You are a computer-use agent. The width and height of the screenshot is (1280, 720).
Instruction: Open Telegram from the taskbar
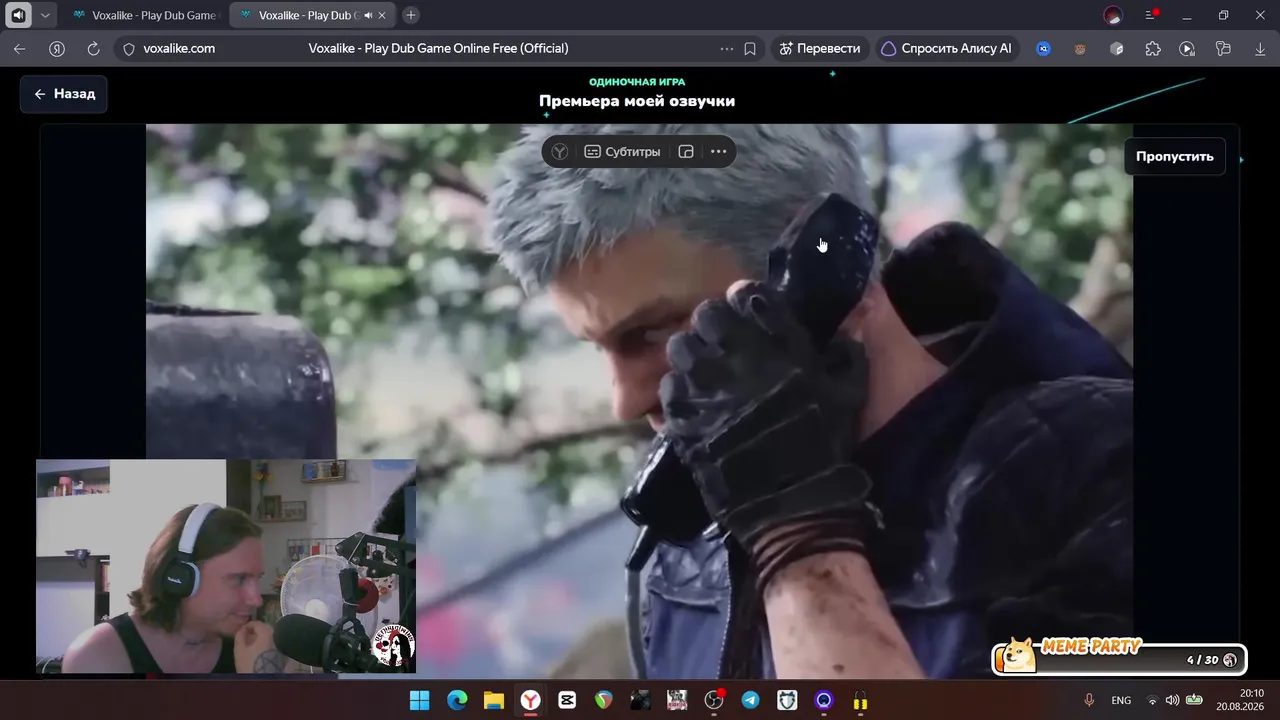[750, 700]
